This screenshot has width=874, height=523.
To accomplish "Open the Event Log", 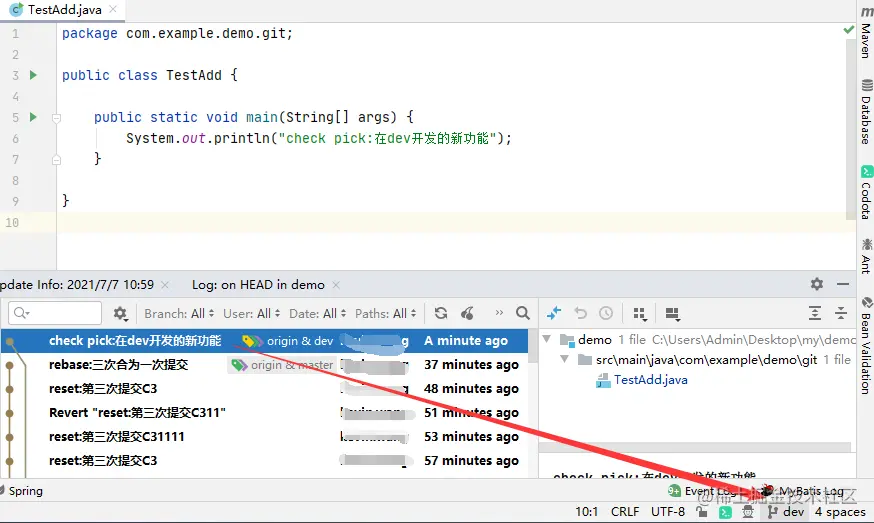I will (704, 491).
